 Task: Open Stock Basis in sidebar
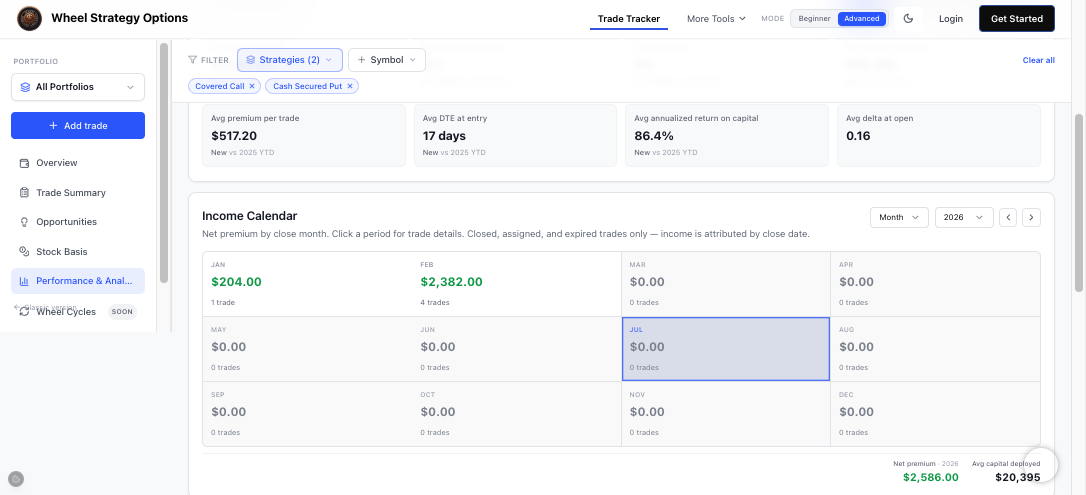tap(78, 251)
